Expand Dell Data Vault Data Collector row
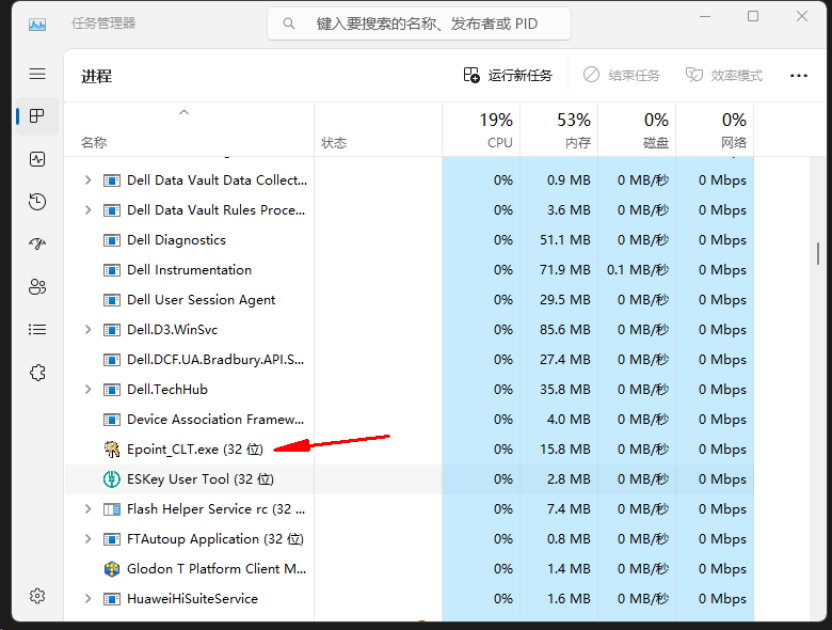This screenshot has width=832, height=630. click(88, 180)
